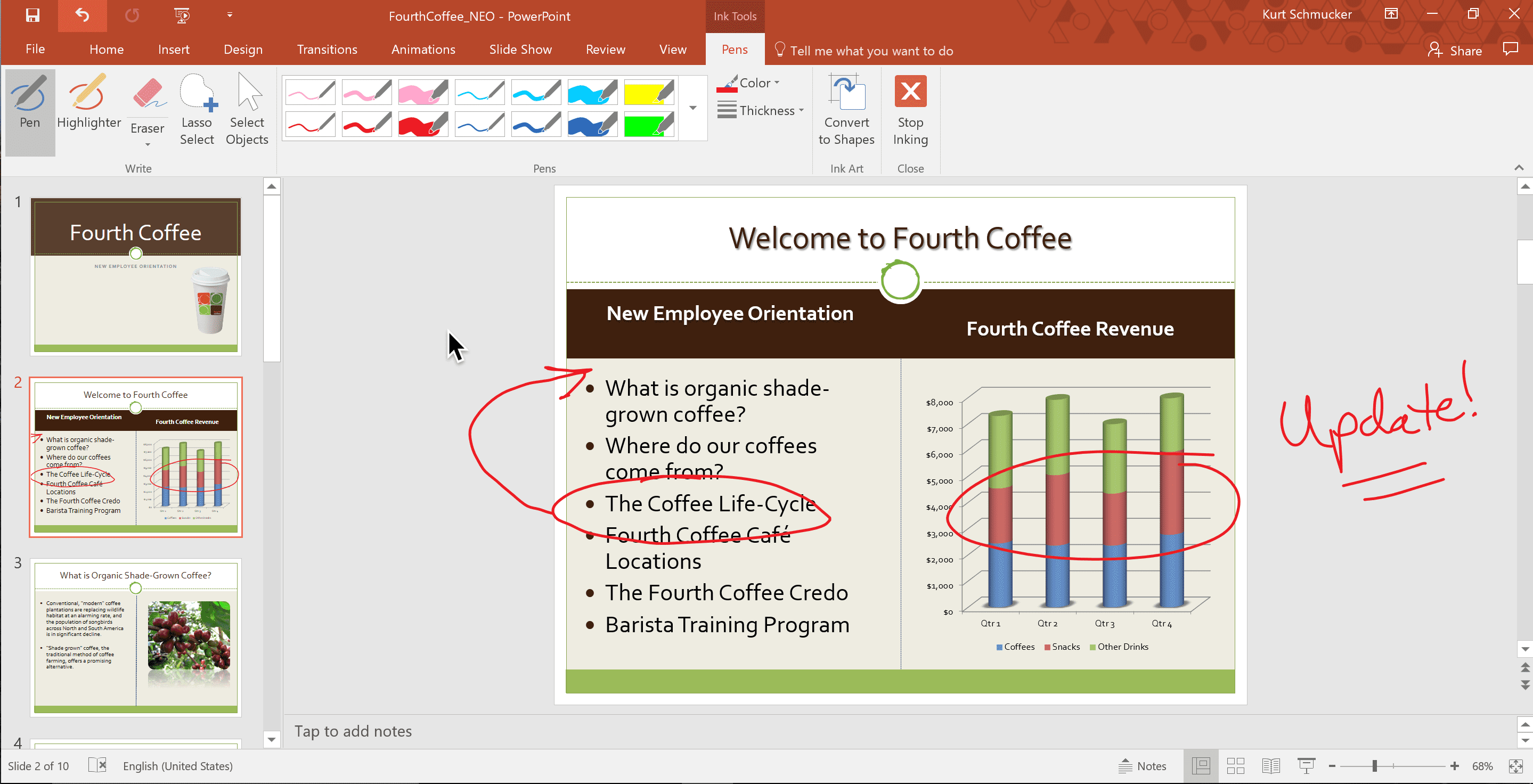Click Convert to Shapes
This screenshot has height=784, width=1533.
[x=846, y=110]
